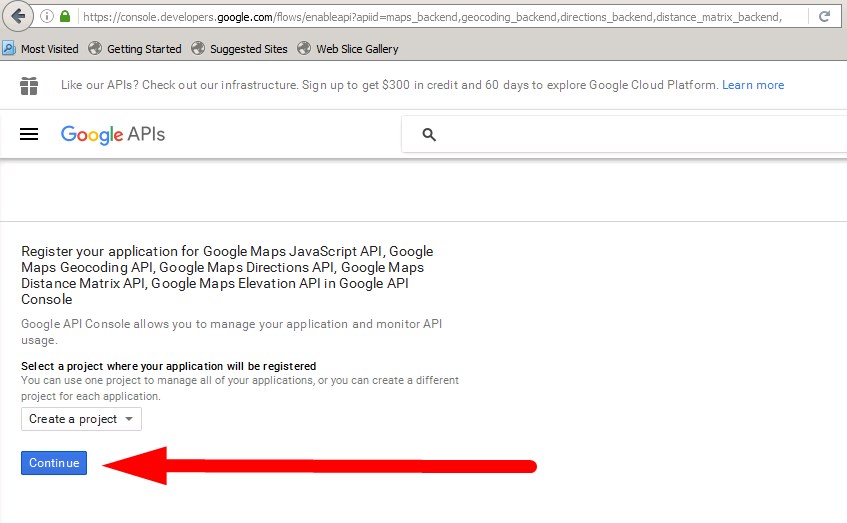Open the hamburger navigation menu
This screenshot has width=847, height=523.
[x=29, y=134]
